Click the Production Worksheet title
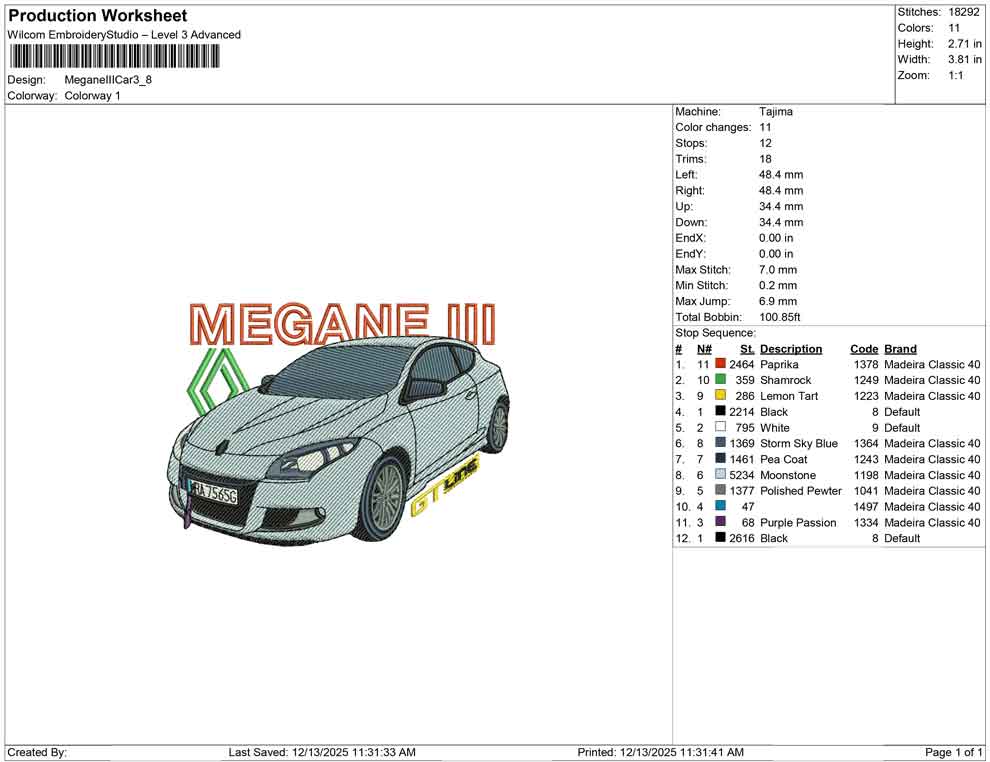Image resolution: width=990 pixels, height=762 pixels. [97, 16]
